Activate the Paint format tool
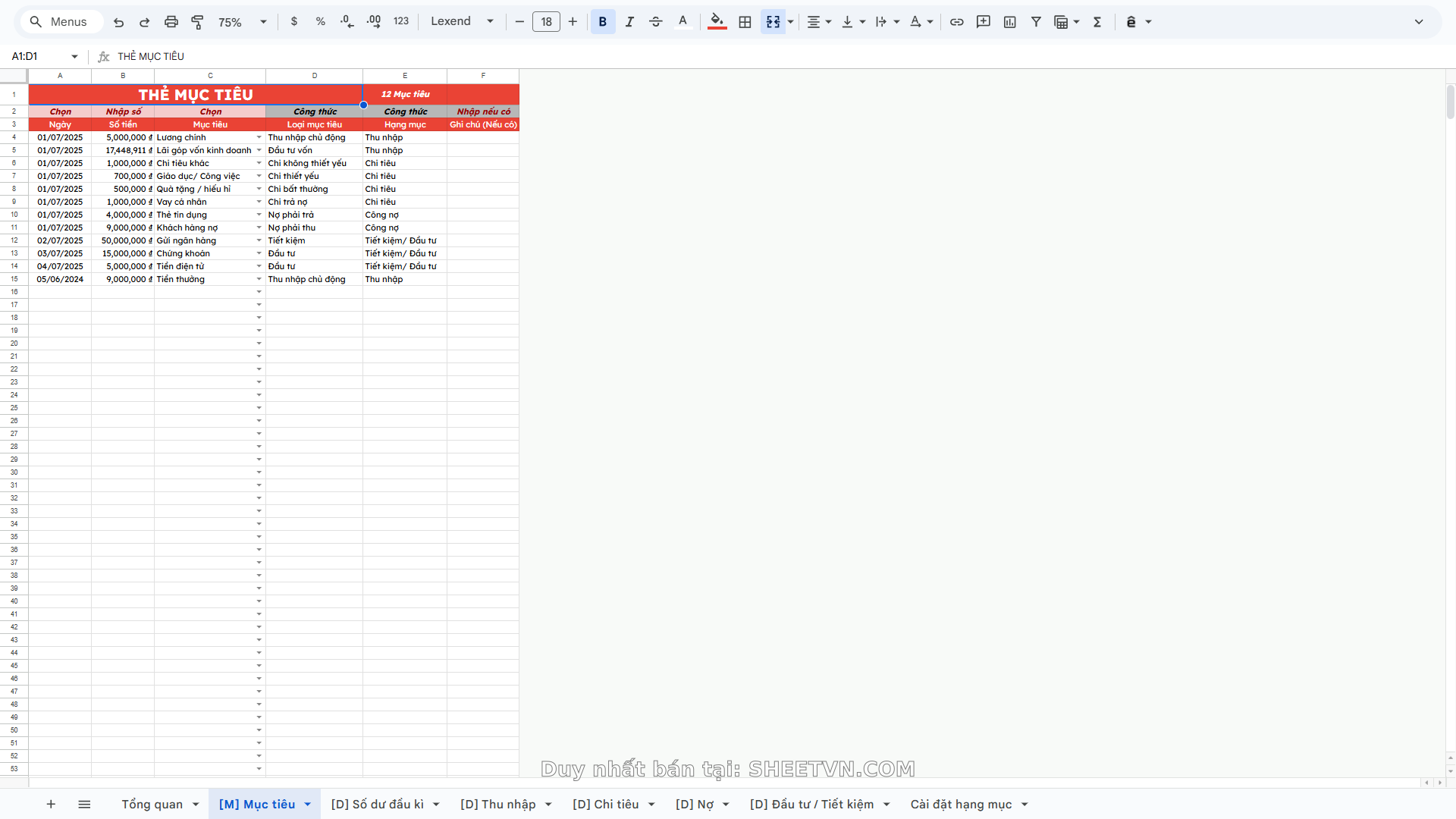 coord(197,22)
